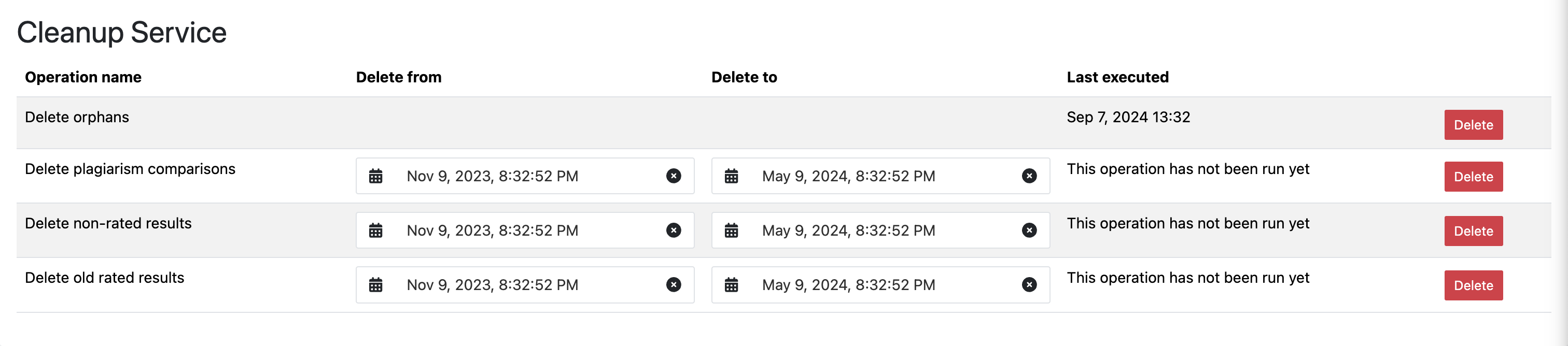1568x346 pixels.
Task: Clear Delete to date for plagiarism comparisons
Action: [1029, 176]
